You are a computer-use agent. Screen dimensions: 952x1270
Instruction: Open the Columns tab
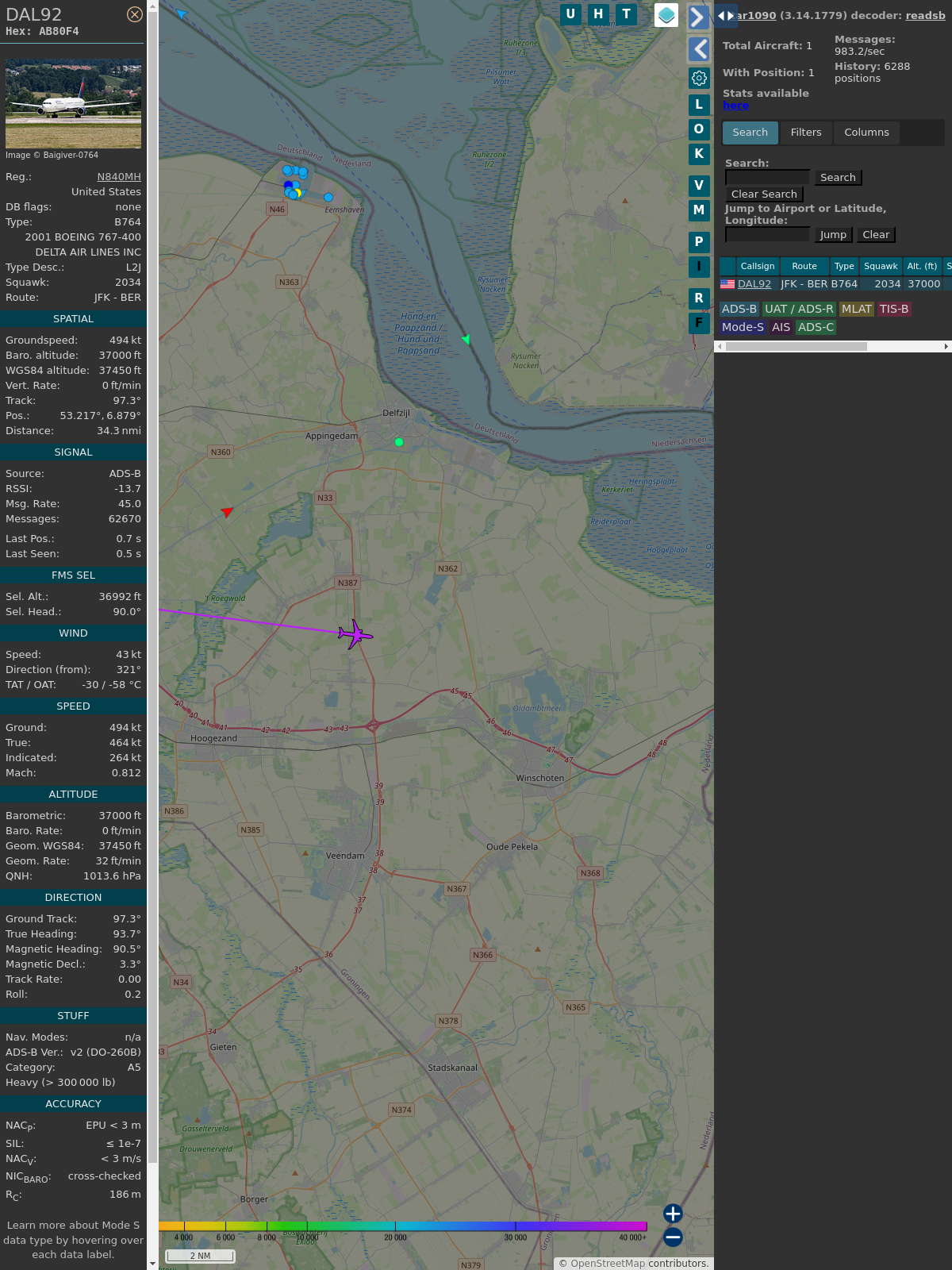pyautogui.click(x=866, y=133)
